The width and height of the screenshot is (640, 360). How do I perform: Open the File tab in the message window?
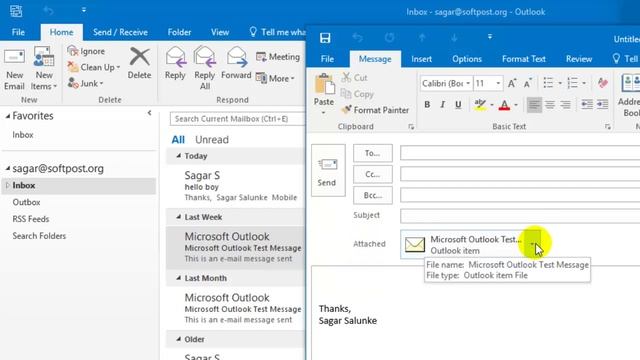[x=327, y=59]
